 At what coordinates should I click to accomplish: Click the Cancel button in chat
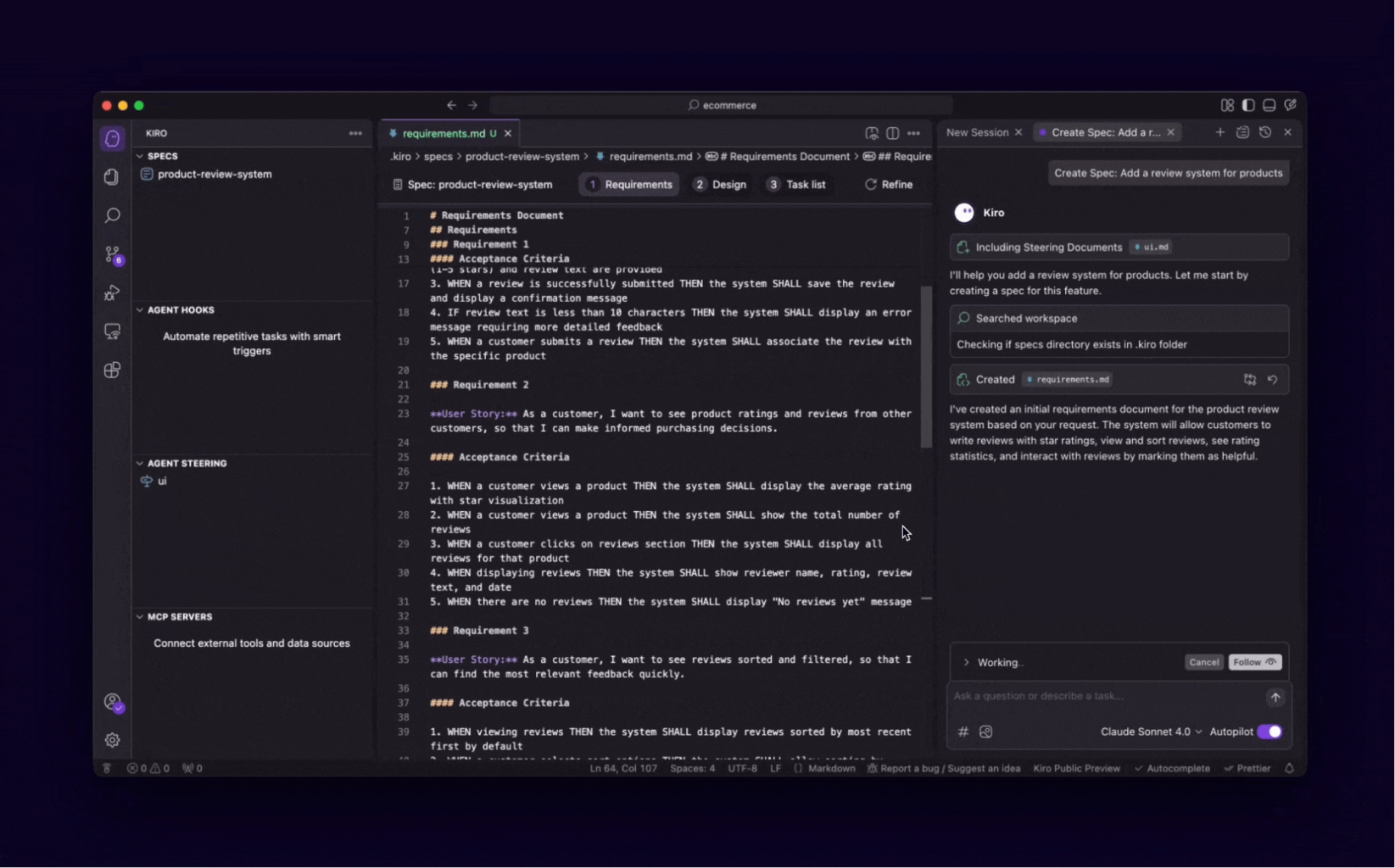point(1203,662)
